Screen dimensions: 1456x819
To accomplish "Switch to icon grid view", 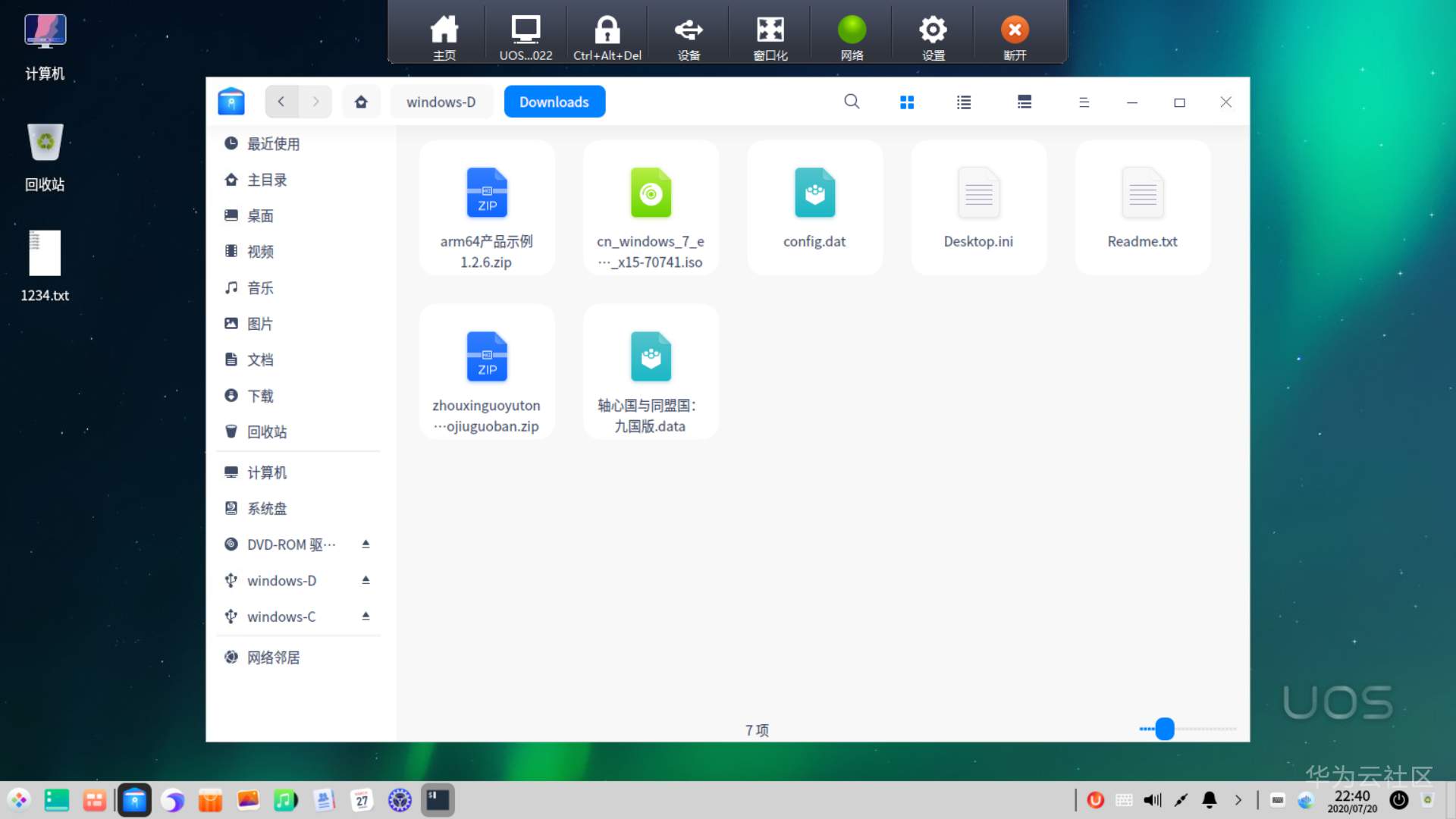I will pyautogui.click(x=907, y=102).
